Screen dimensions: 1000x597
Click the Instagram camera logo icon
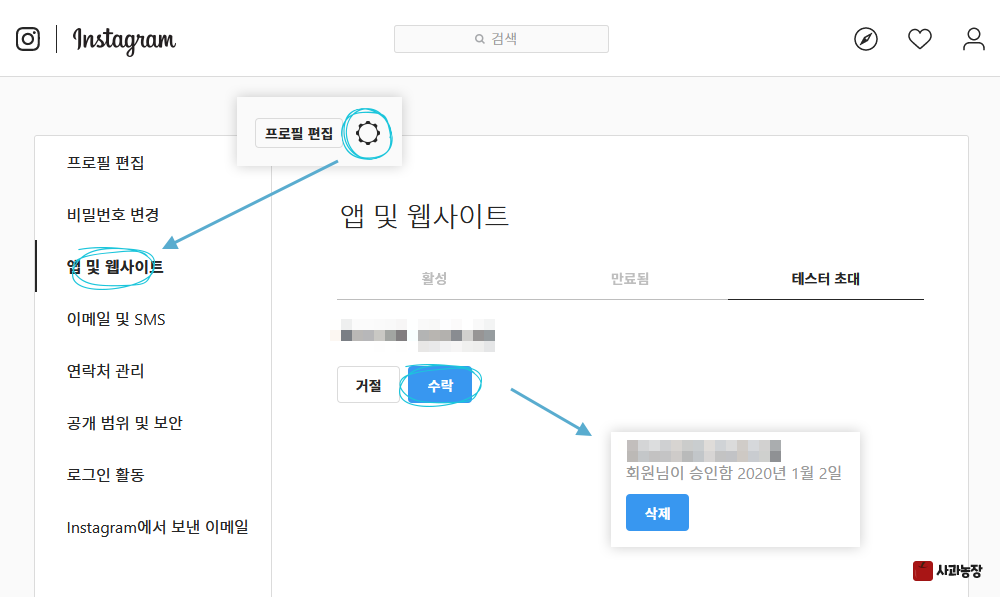(27, 39)
